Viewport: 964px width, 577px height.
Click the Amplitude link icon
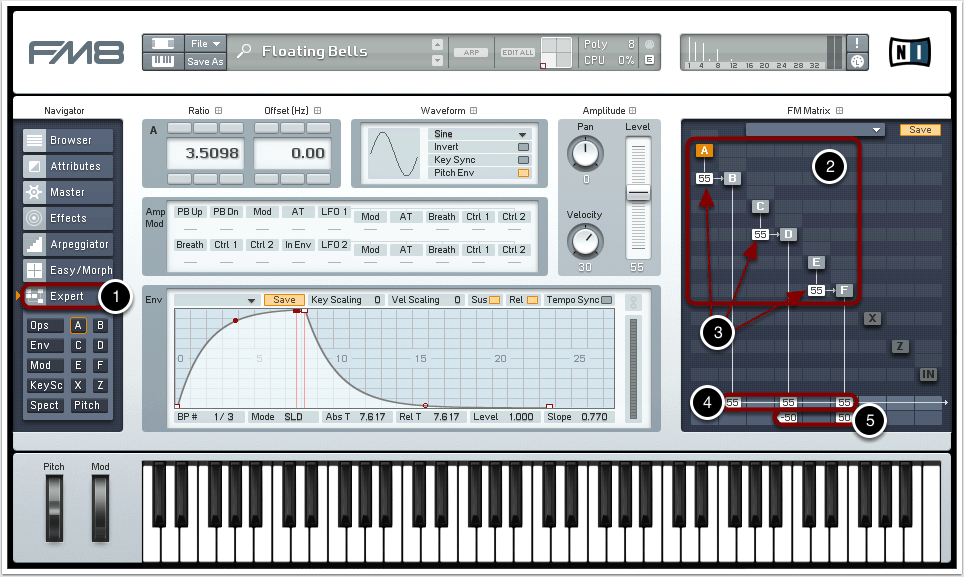[633, 111]
